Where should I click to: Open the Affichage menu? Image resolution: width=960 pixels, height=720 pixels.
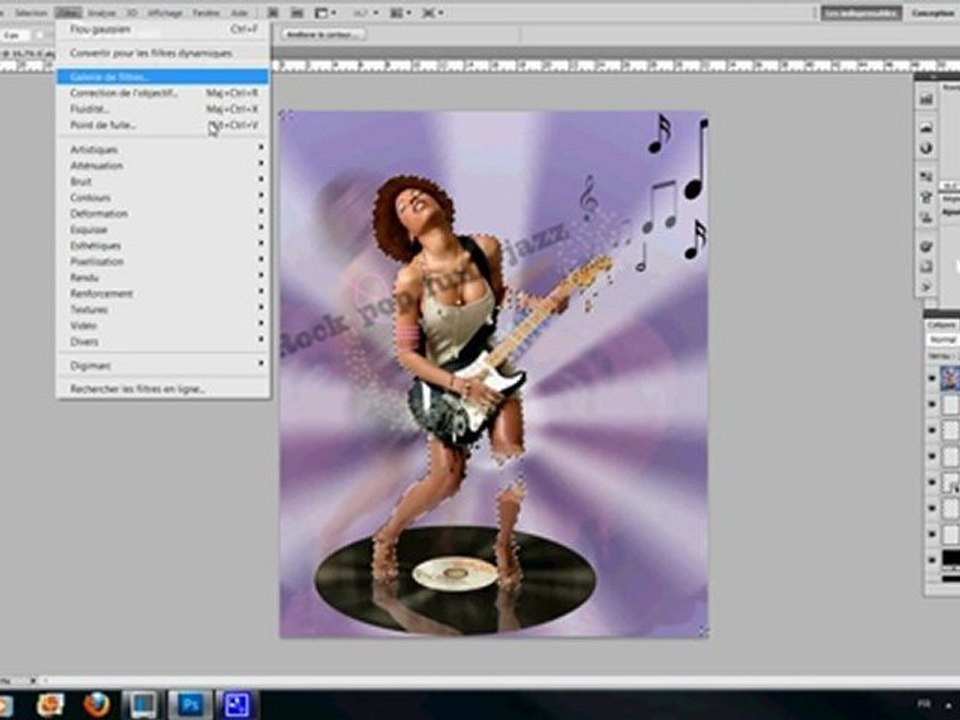(165, 12)
